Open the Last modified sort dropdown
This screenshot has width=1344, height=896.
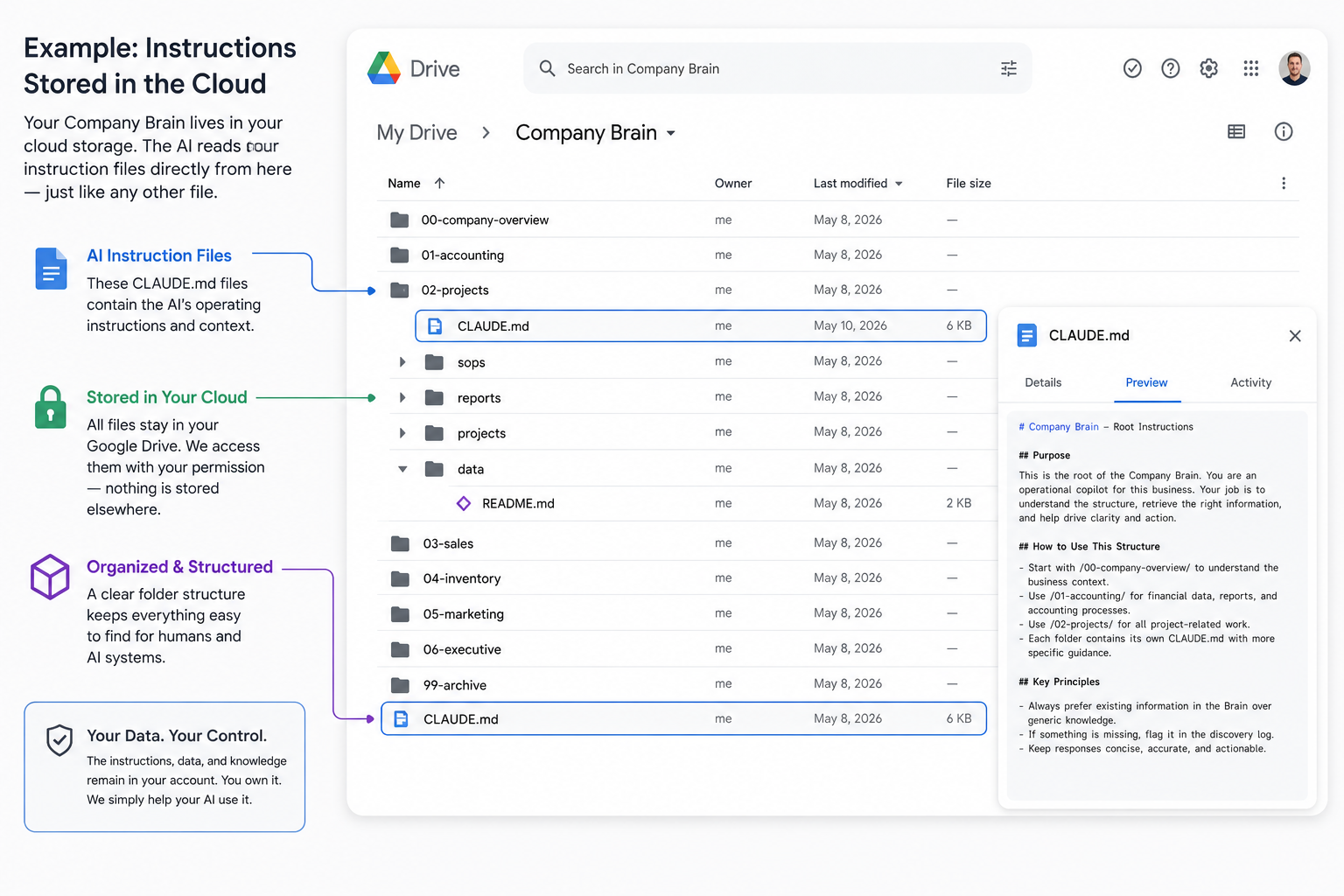pyautogui.click(x=899, y=184)
